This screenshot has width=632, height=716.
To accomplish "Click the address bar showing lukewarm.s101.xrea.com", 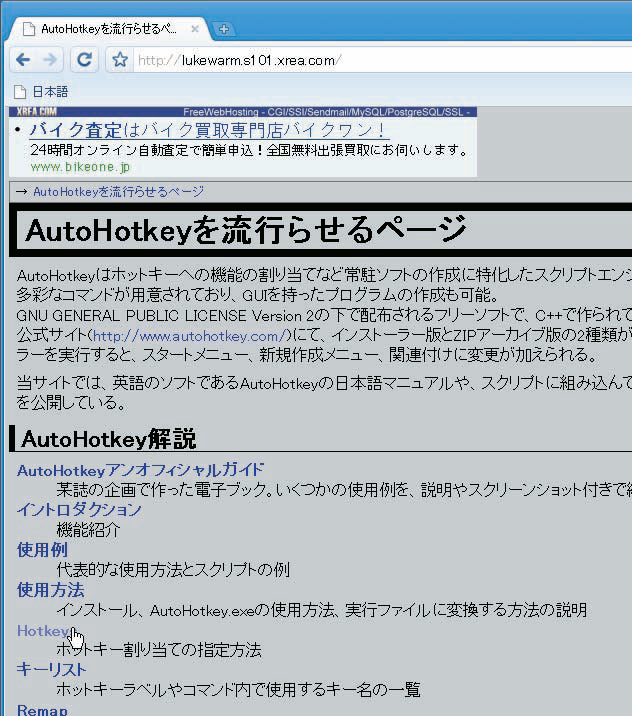I will click(x=383, y=60).
